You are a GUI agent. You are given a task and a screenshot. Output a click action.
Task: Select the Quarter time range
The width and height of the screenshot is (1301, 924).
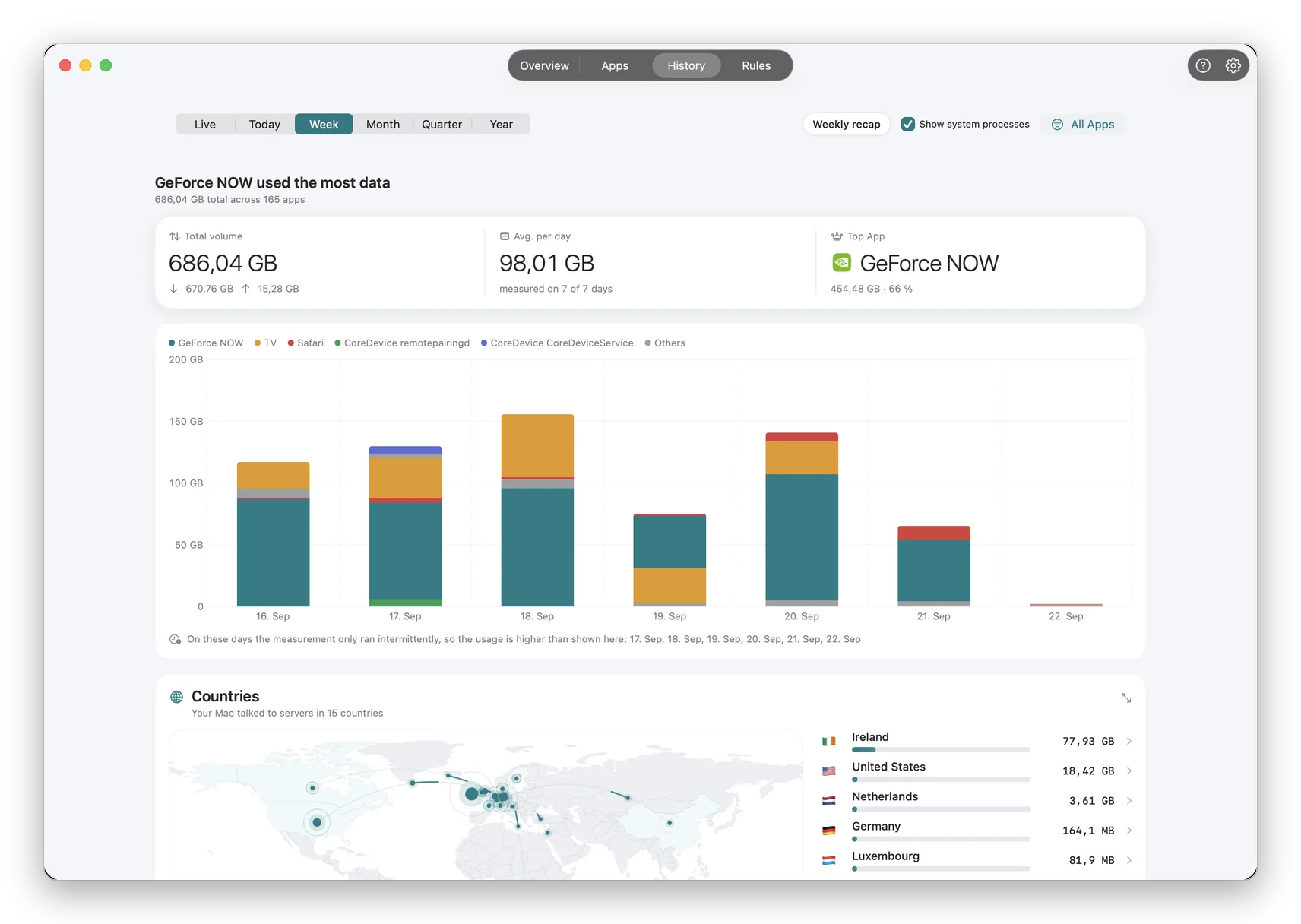(x=442, y=125)
